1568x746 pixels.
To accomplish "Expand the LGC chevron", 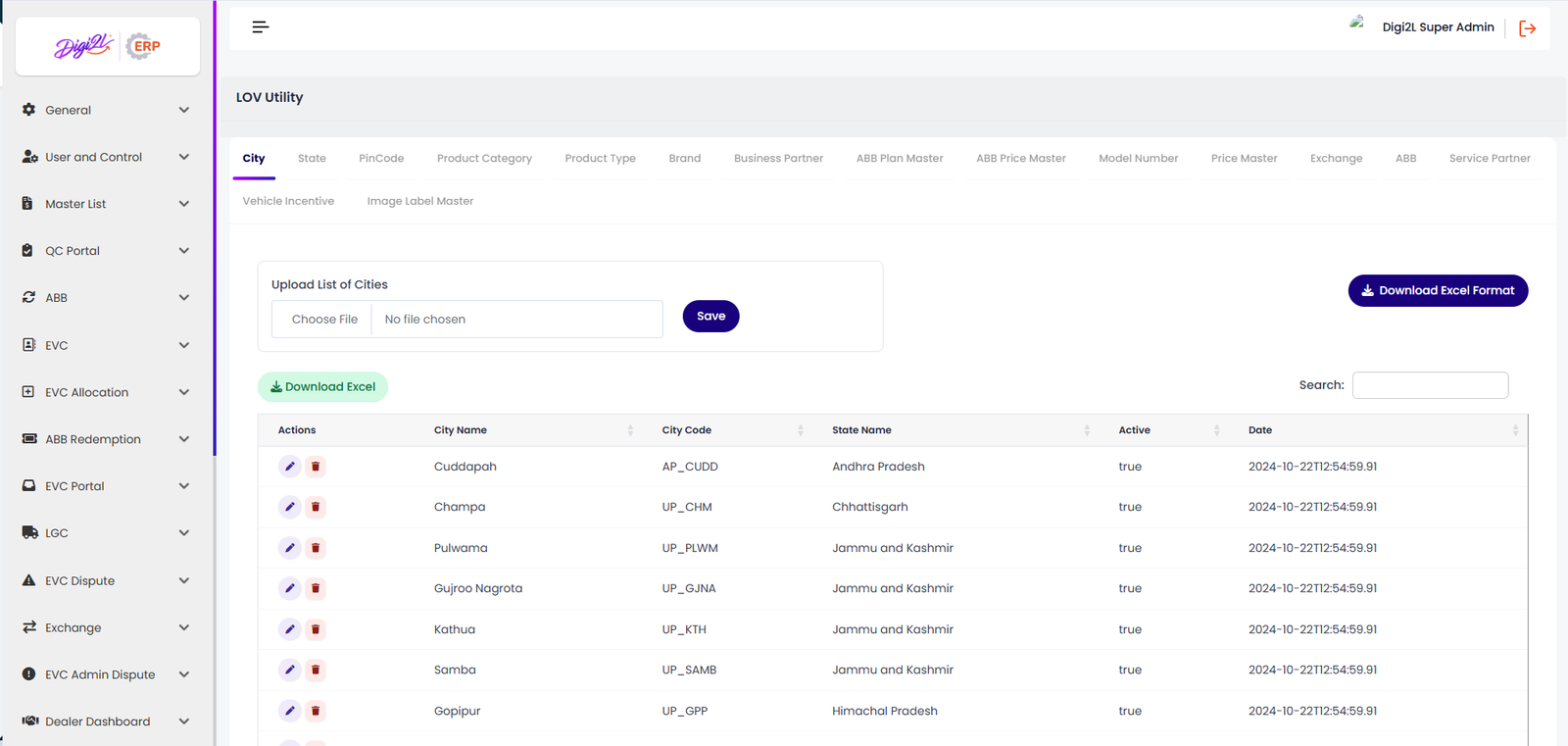I will coord(184,533).
